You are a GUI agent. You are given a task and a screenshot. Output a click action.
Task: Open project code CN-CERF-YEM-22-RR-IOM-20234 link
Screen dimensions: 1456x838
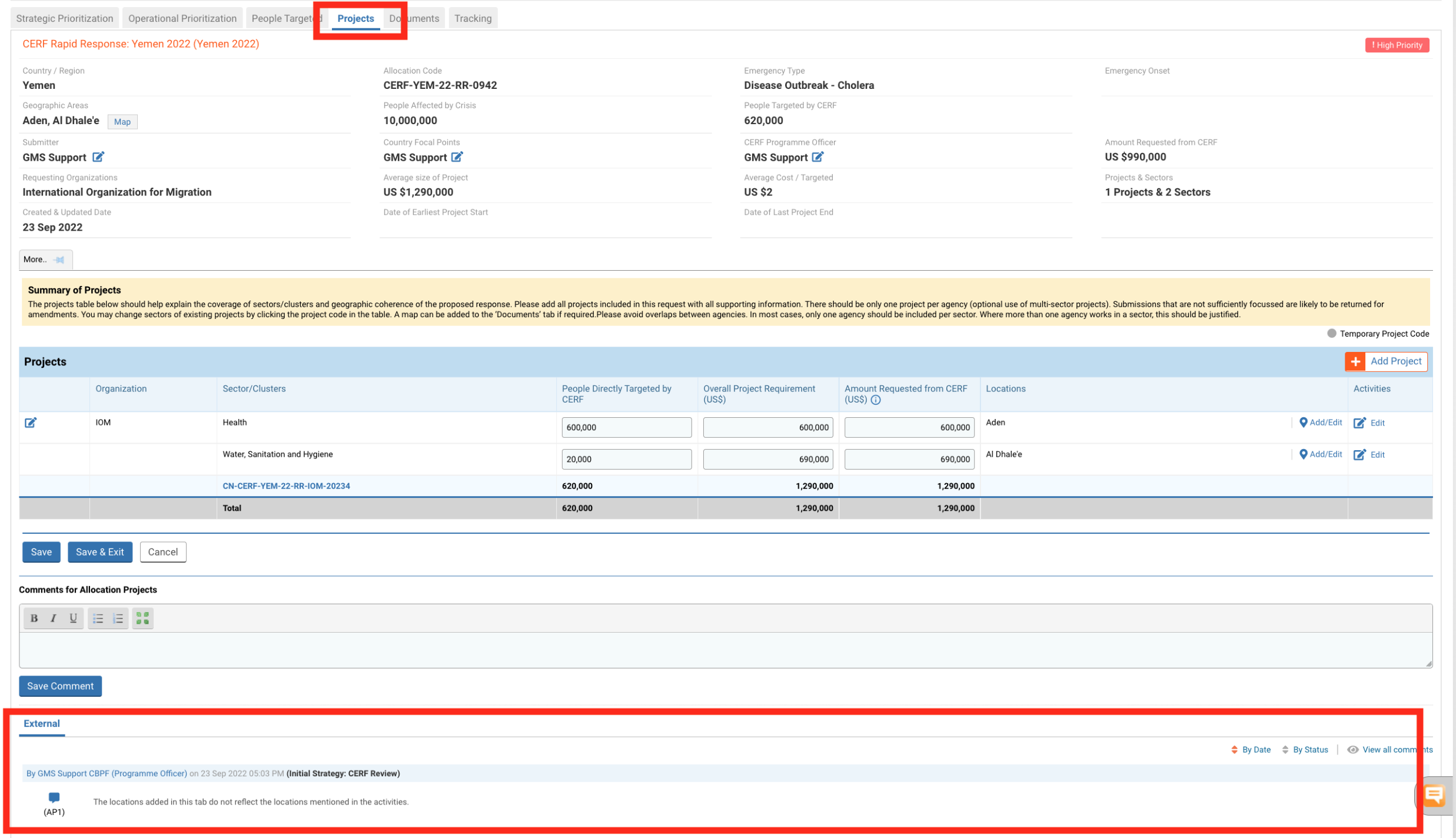[x=286, y=486]
